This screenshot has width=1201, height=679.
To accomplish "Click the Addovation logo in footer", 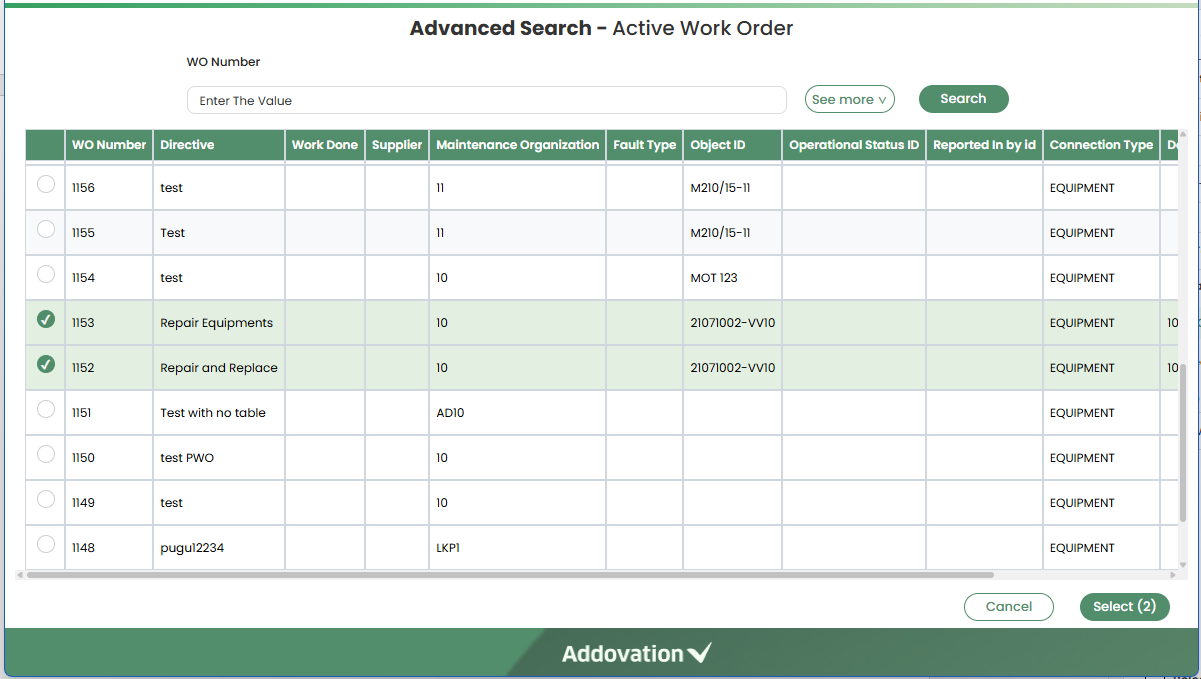I will tap(636, 654).
